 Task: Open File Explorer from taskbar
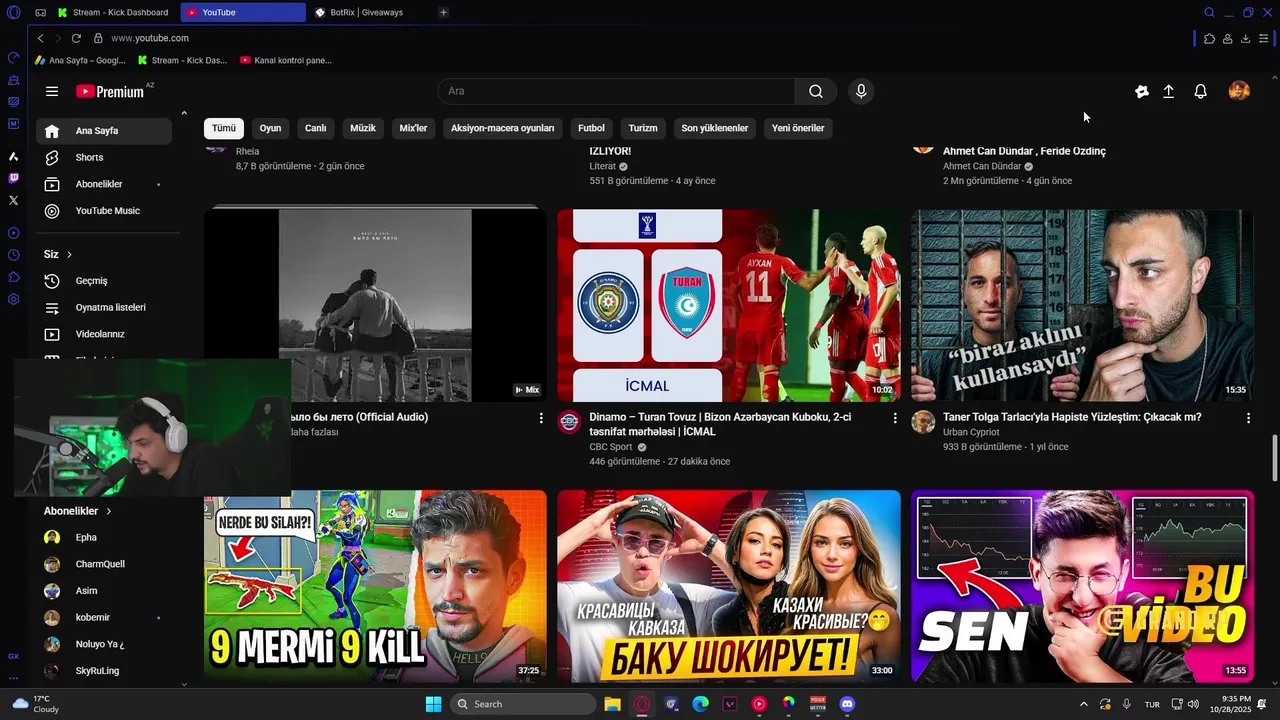[612, 704]
